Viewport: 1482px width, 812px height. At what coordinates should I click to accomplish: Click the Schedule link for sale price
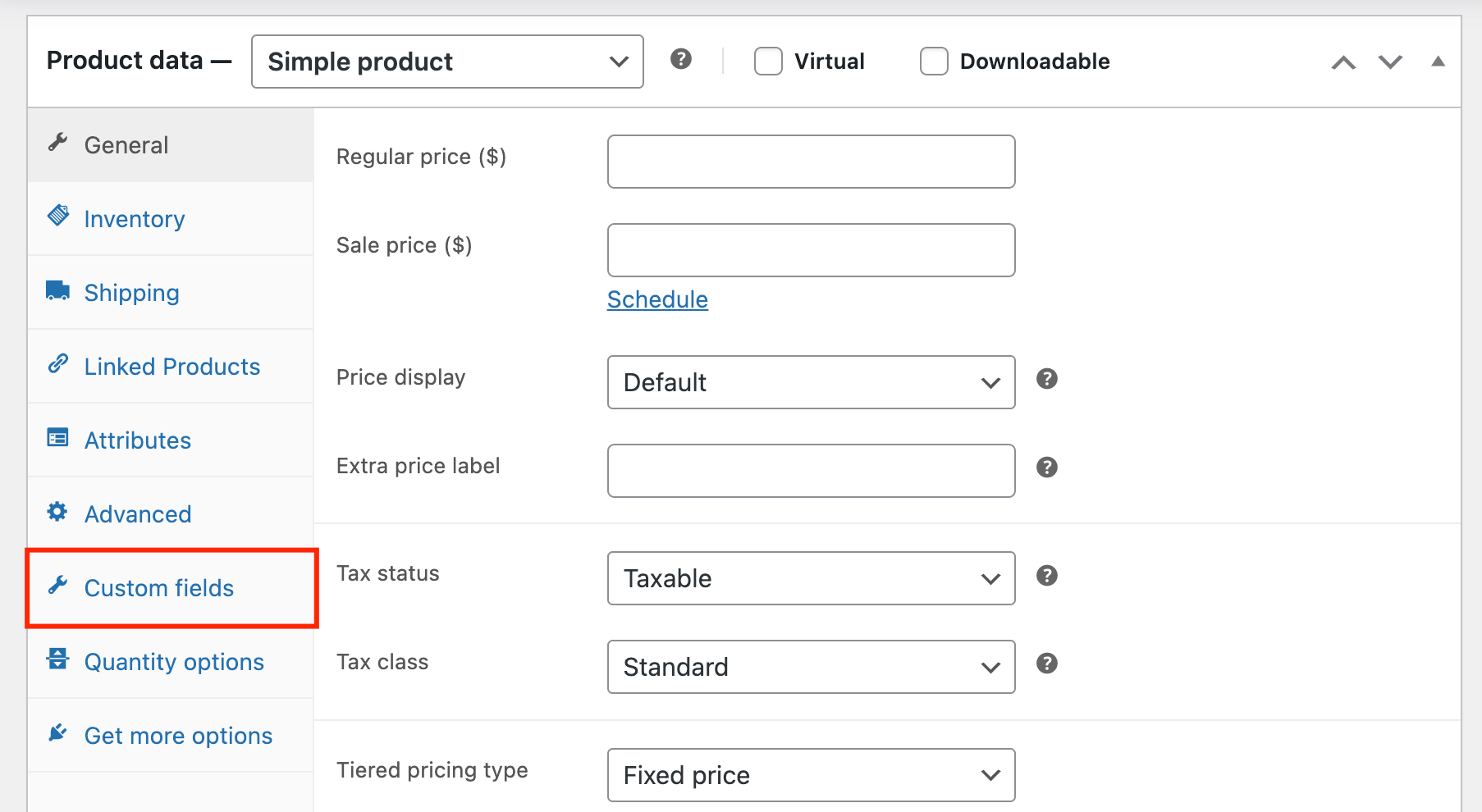coord(656,299)
